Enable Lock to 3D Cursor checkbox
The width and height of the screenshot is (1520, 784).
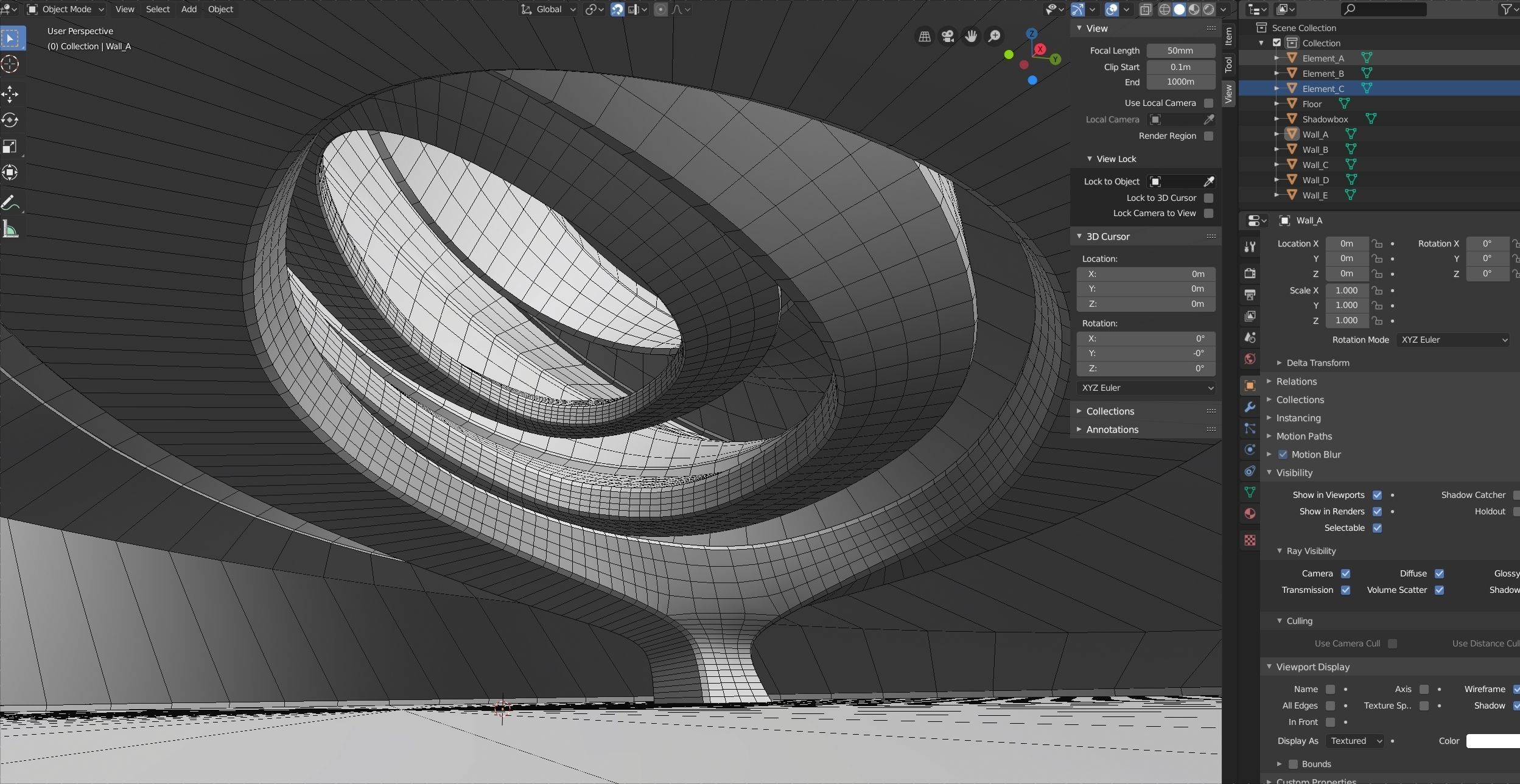coord(1208,198)
